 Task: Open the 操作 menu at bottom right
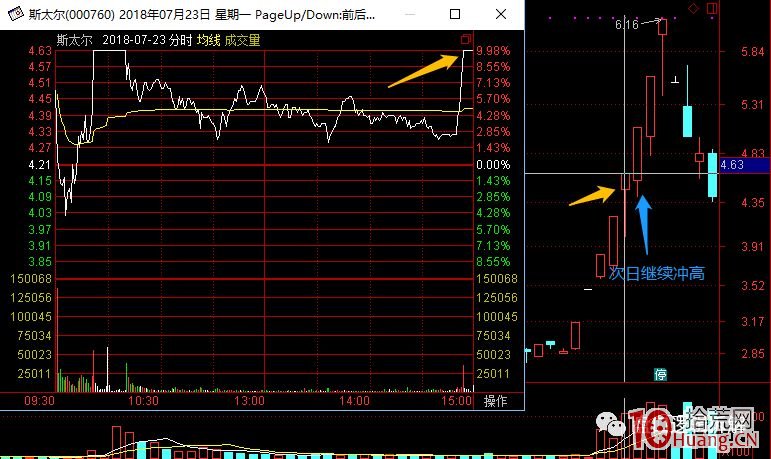pos(495,401)
